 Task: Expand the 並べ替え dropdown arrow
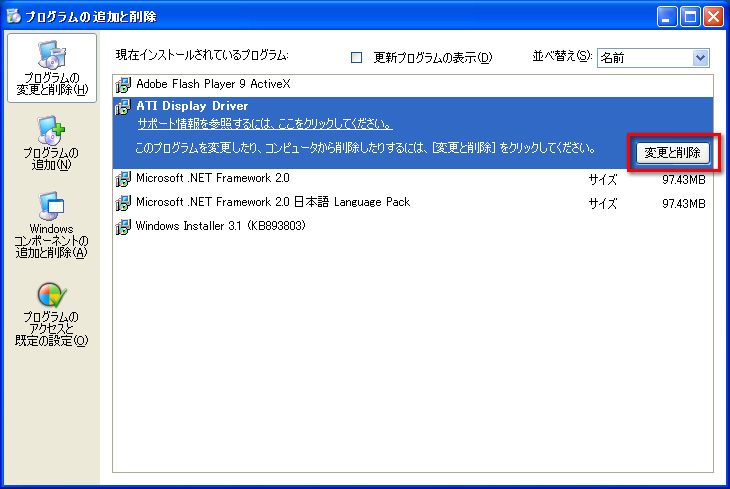click(700, 58)
